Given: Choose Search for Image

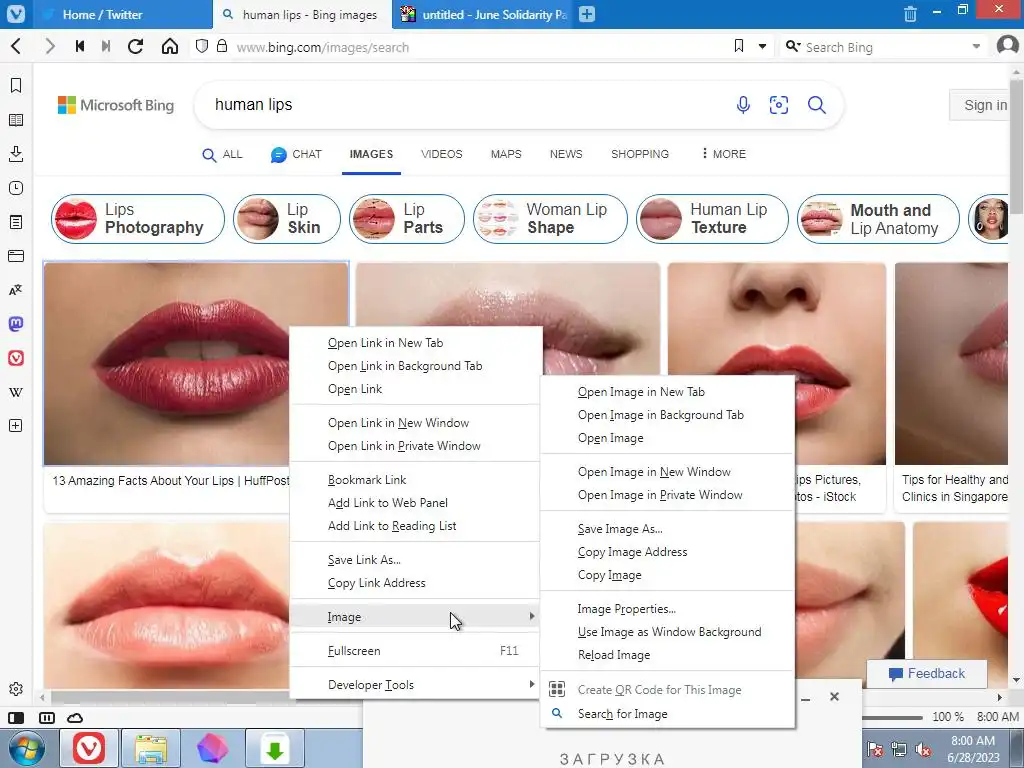Looking at the screenshot, I should (x=667, y=714).
